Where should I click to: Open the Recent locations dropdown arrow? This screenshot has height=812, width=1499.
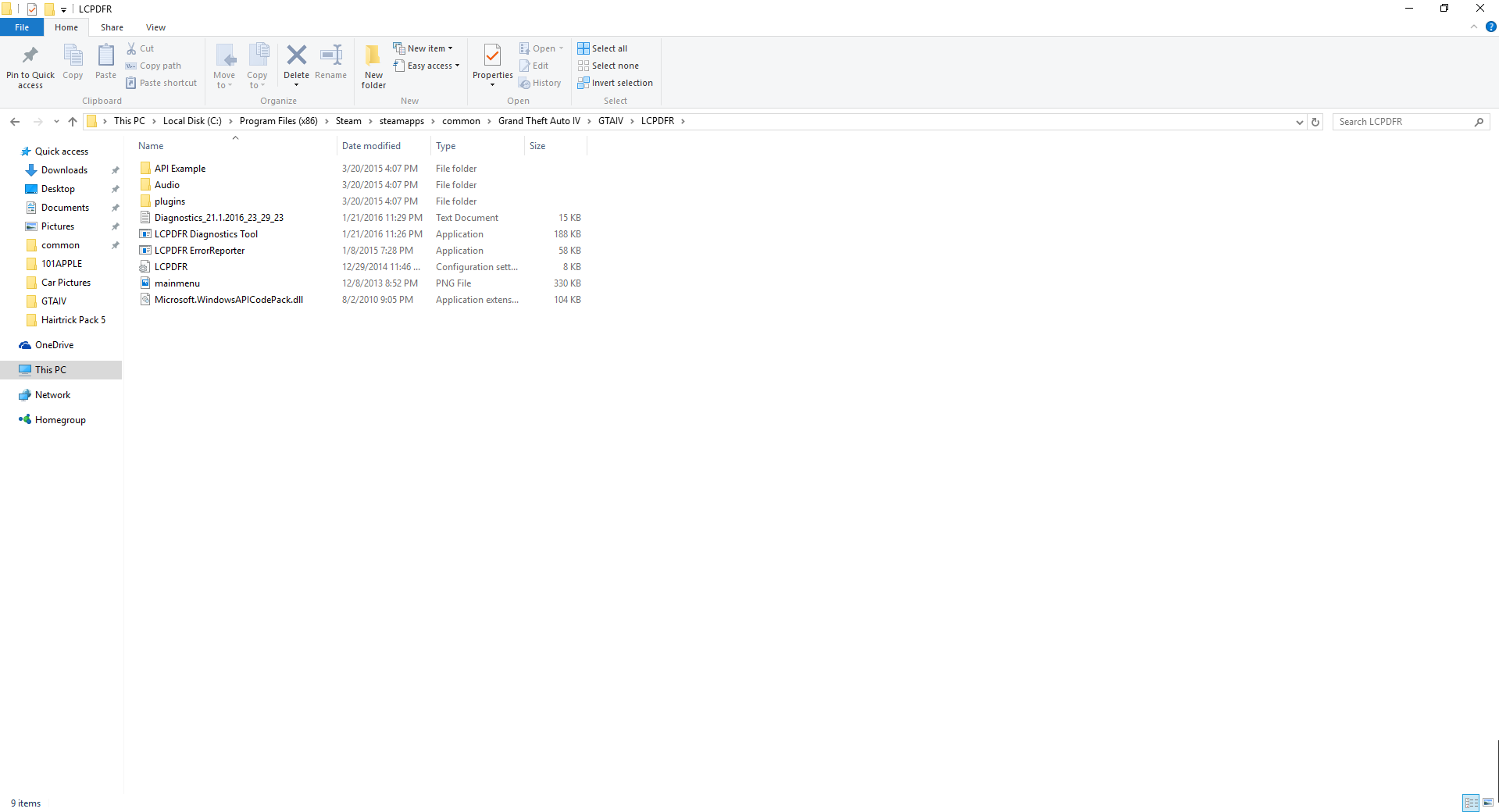(56, 121)
